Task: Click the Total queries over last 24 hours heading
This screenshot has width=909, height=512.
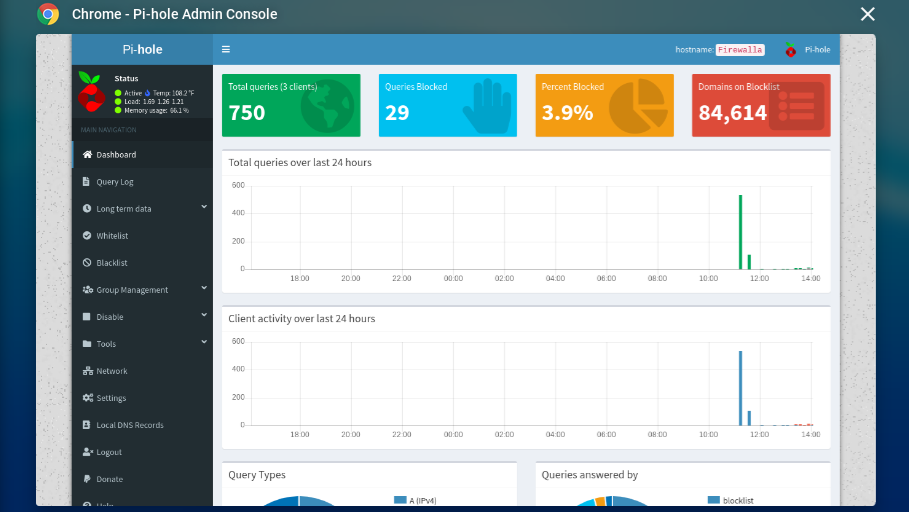Action: click(300, 162)
